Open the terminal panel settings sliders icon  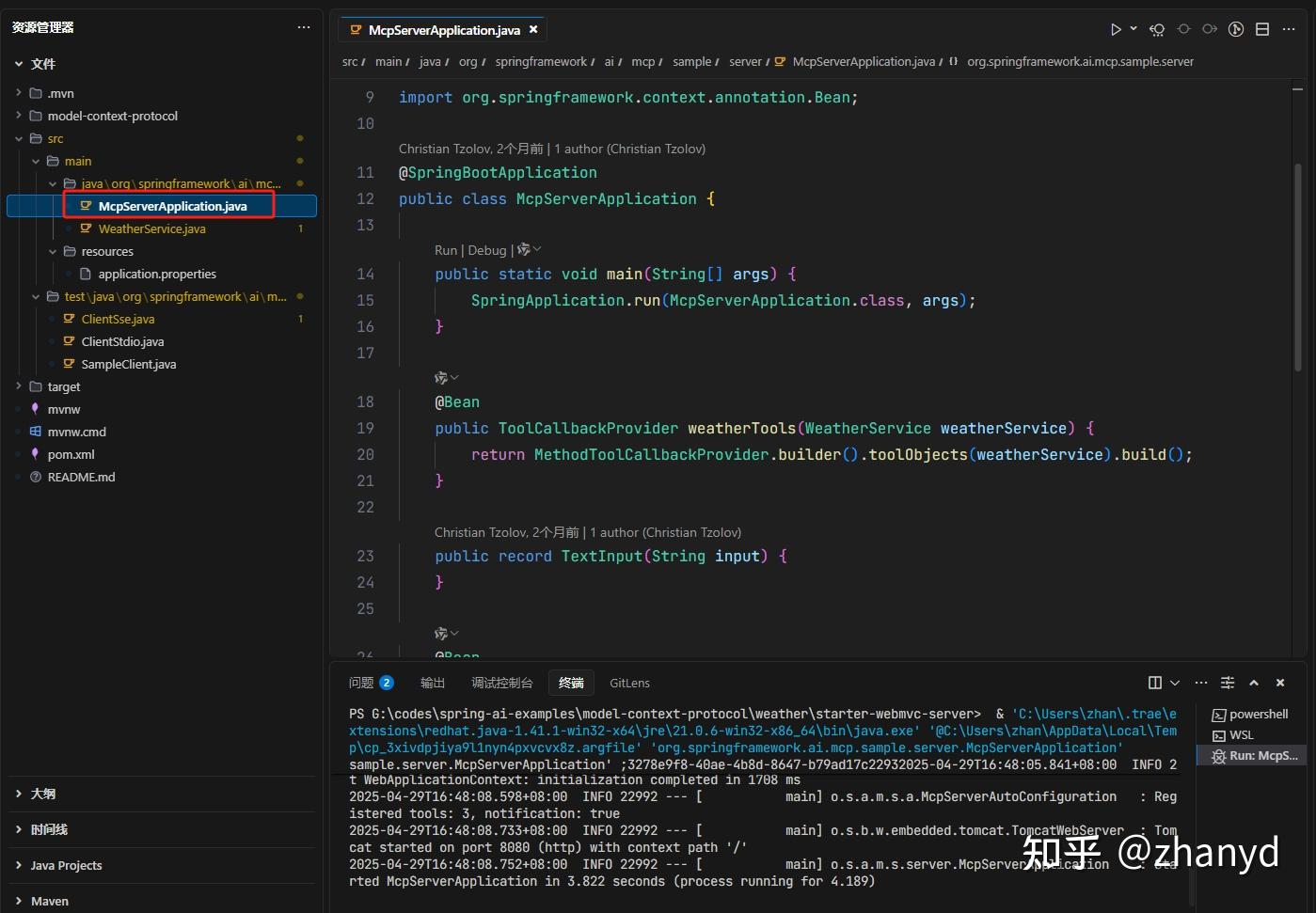tap(1228, 683)
